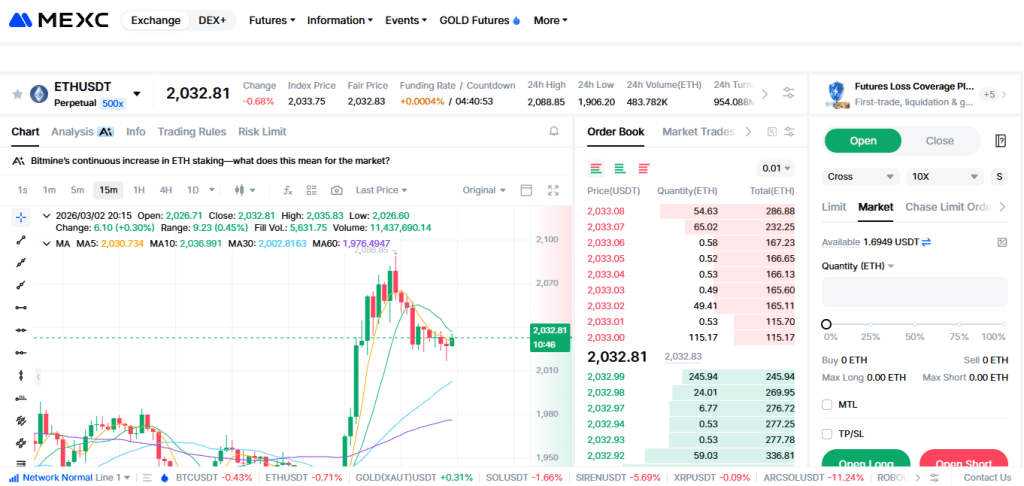Select the vertical arrow line tool

click(21, 375)
